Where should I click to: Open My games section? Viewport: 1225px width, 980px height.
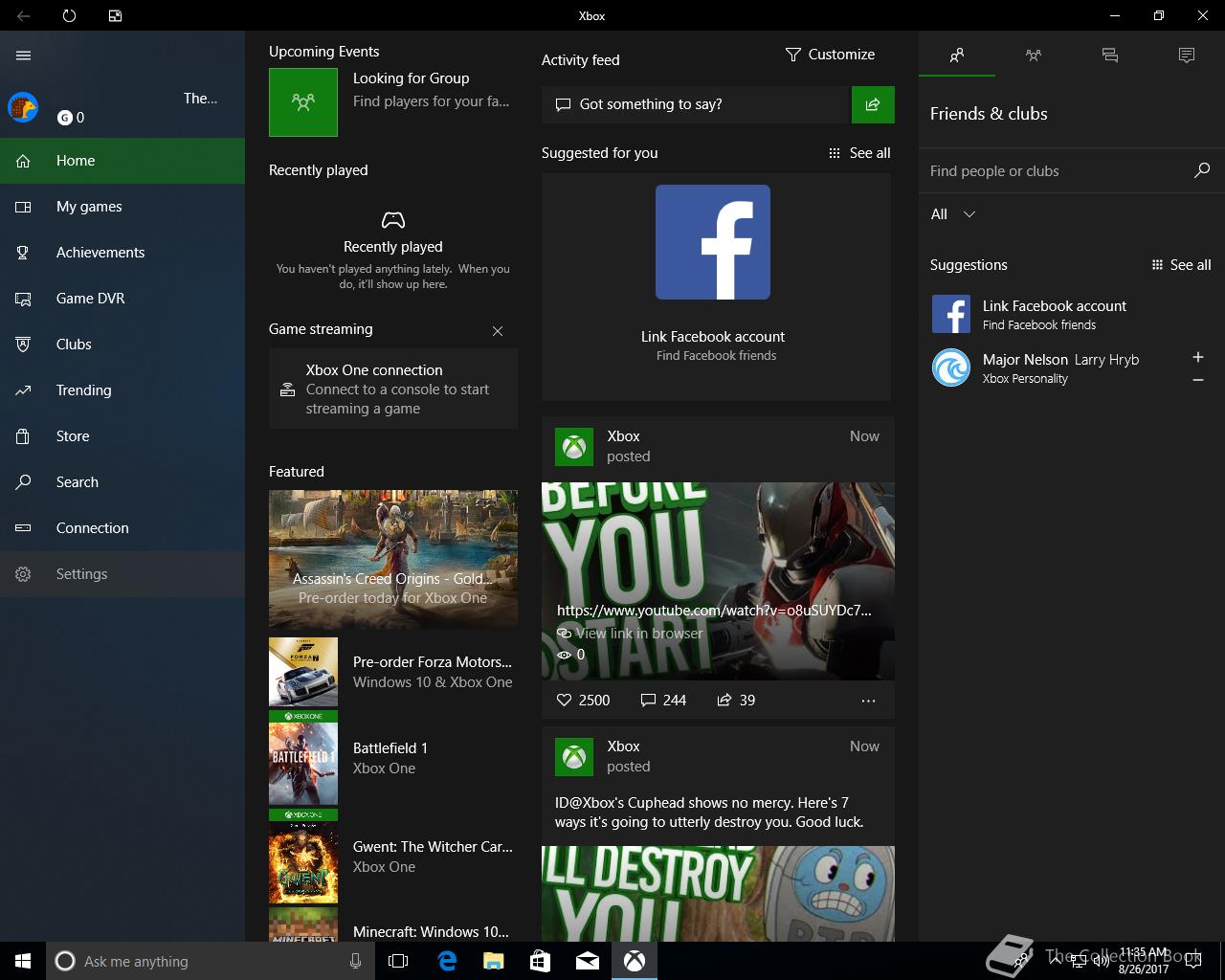pyautogui.click(x=122, y=207)
